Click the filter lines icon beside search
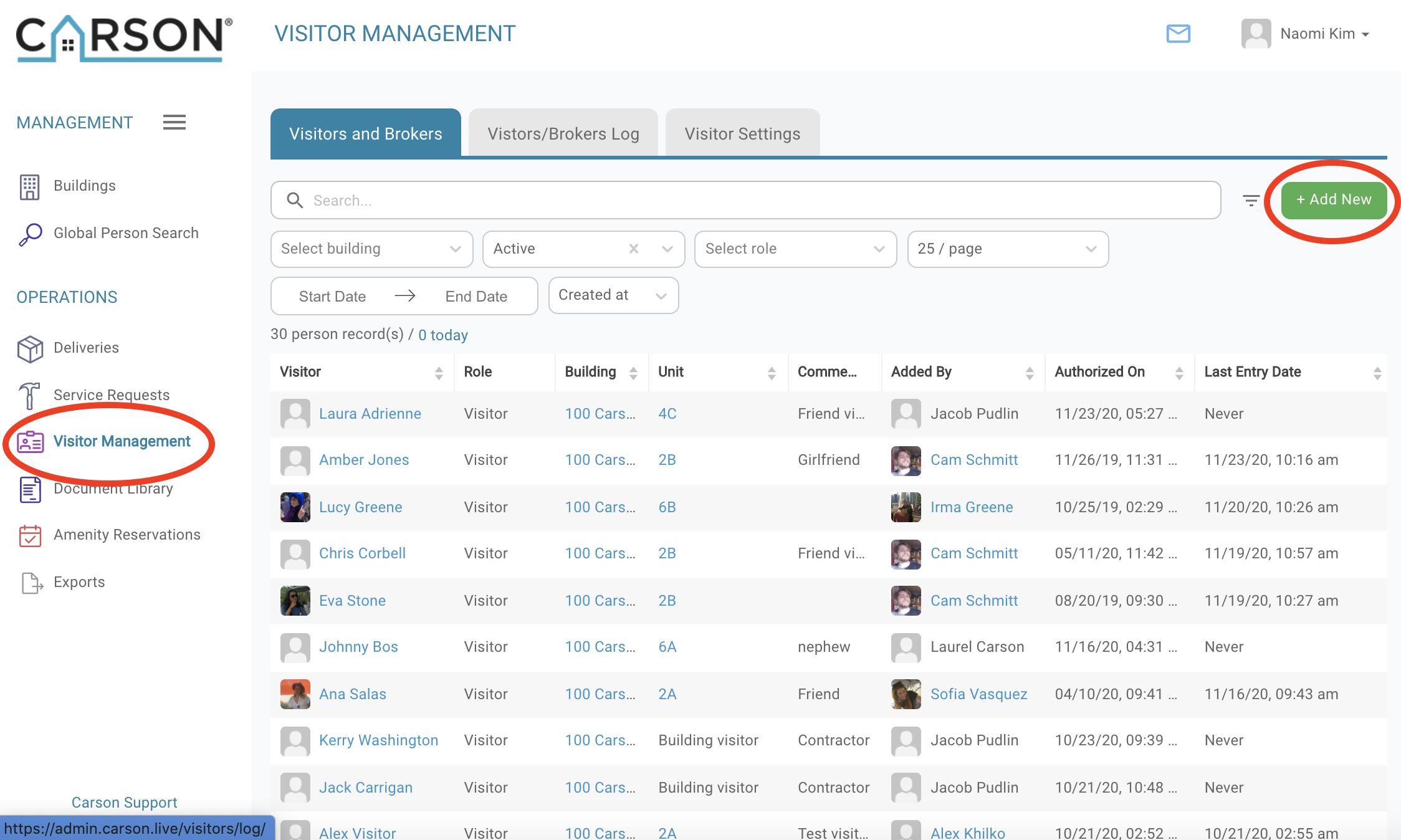The image size is (1401, 840). pos(1250,201)
